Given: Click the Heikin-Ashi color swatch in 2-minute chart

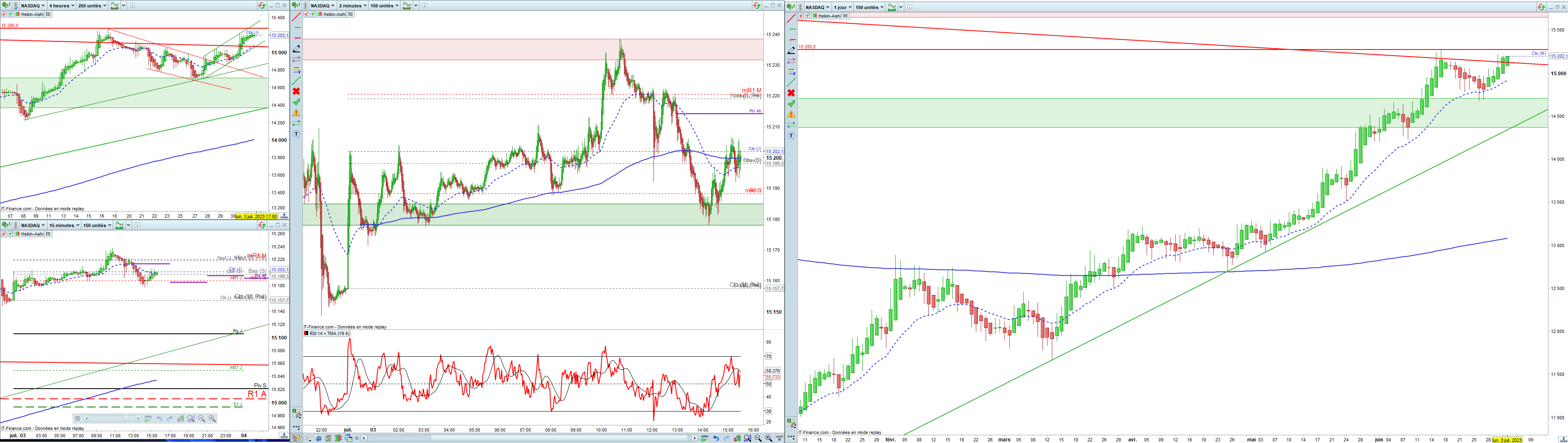Looking at the screenshot, I should click(320, 14).
